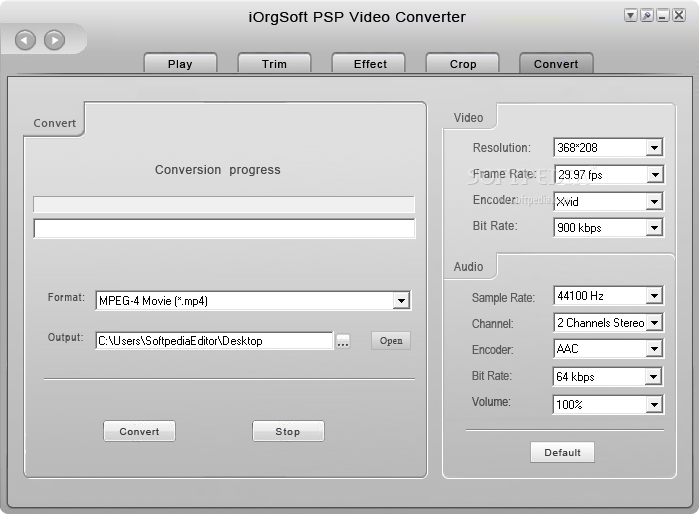The width and height of the screenshot is (699, 514).
Task: Open the video Bit Rate 900 kbps dropdown
Action: [x=654, y=228]
